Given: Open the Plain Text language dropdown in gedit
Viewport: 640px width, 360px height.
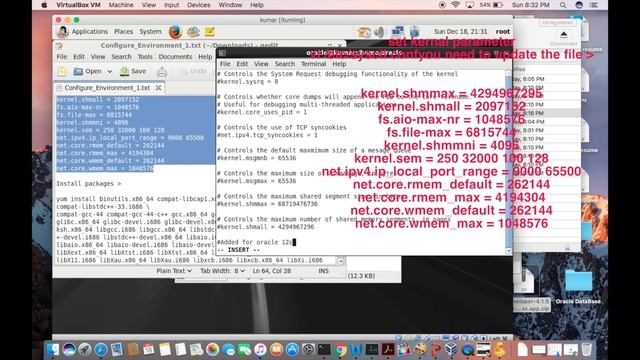Looking at the screenshot, I should (x=174, y=271).
